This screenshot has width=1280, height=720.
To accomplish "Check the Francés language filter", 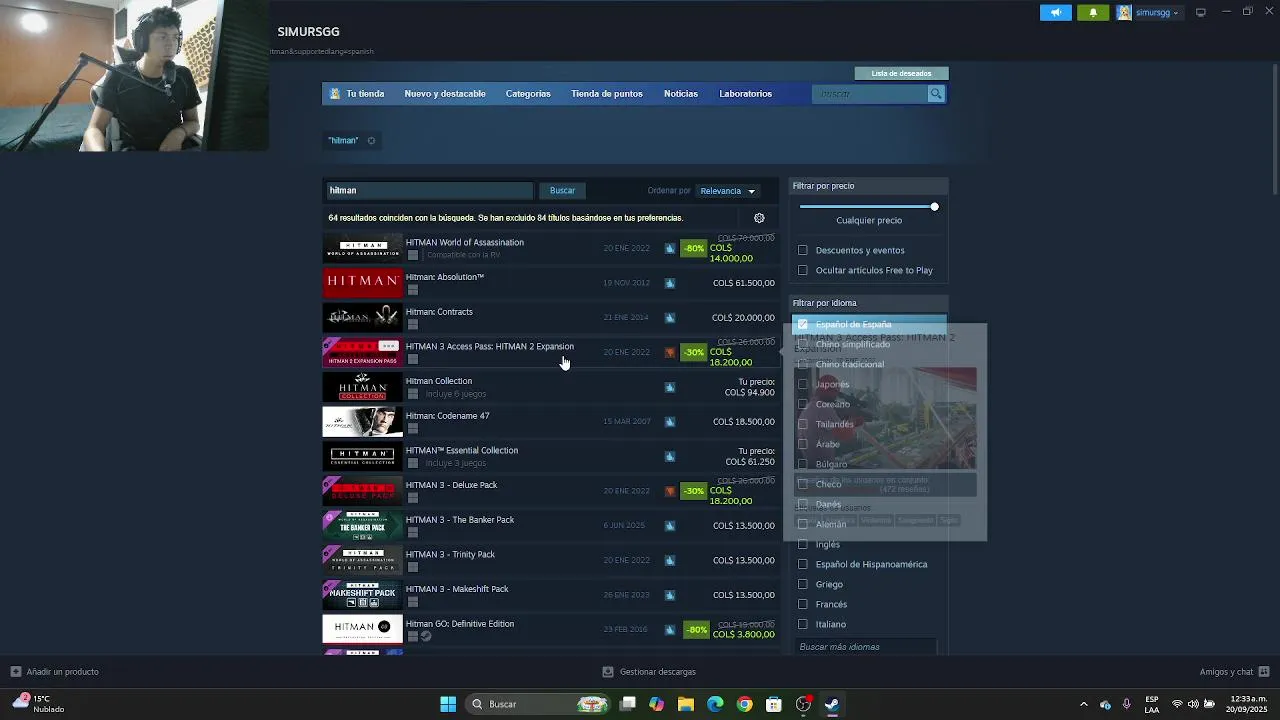I will click(802, 604).
